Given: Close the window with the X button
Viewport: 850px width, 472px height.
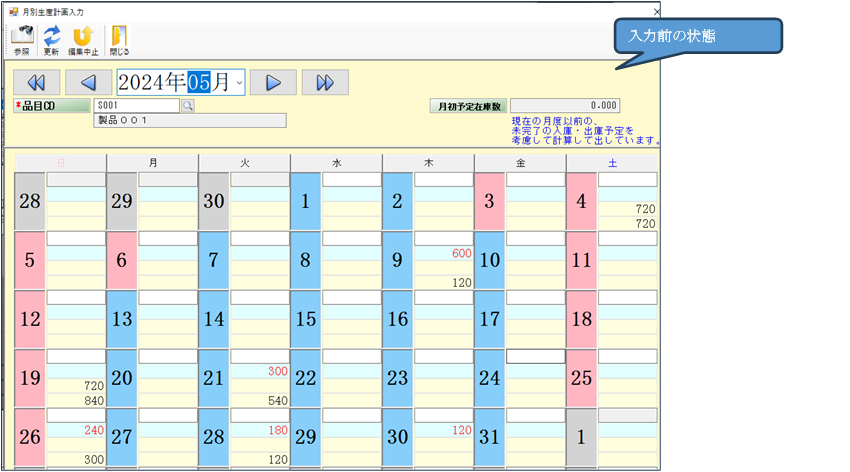Looking at the screenshot, I should click(x=656, y=11).
